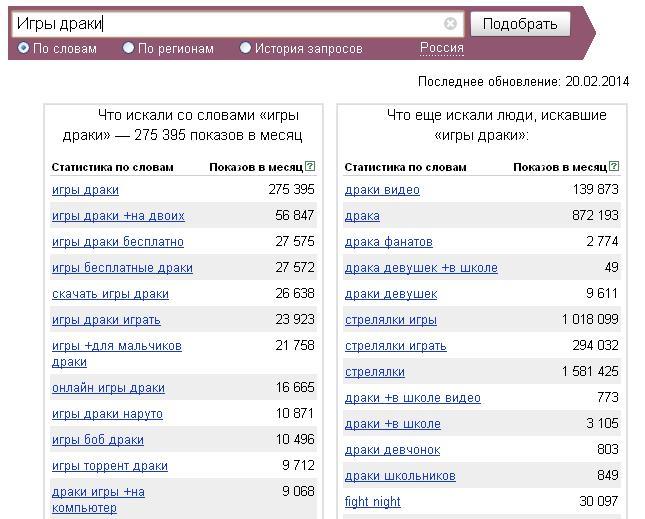Click the value '275 395' in the table
Screen dimensions: 645x519
[x=292, y=189]
